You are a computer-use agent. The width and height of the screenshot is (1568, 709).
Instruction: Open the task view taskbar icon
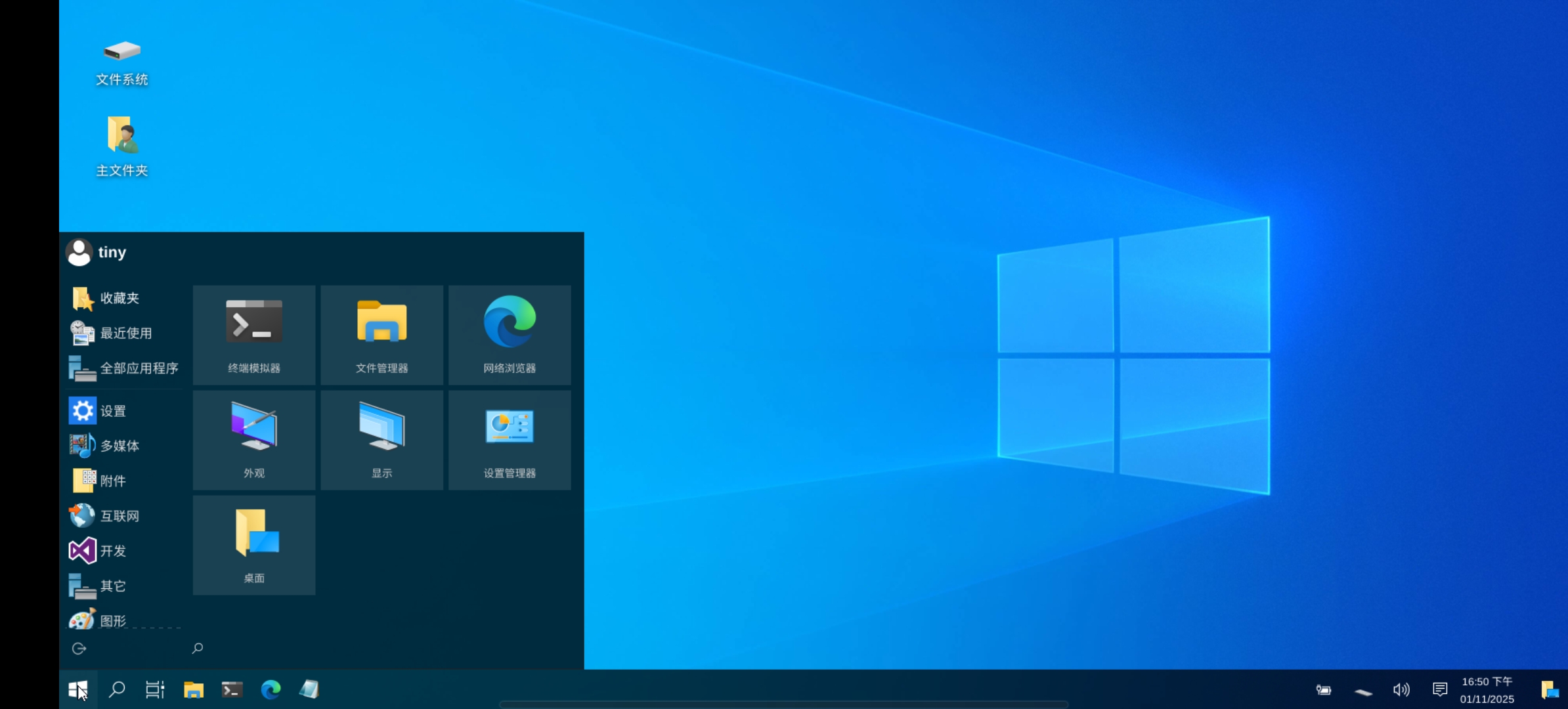point(155,689)
